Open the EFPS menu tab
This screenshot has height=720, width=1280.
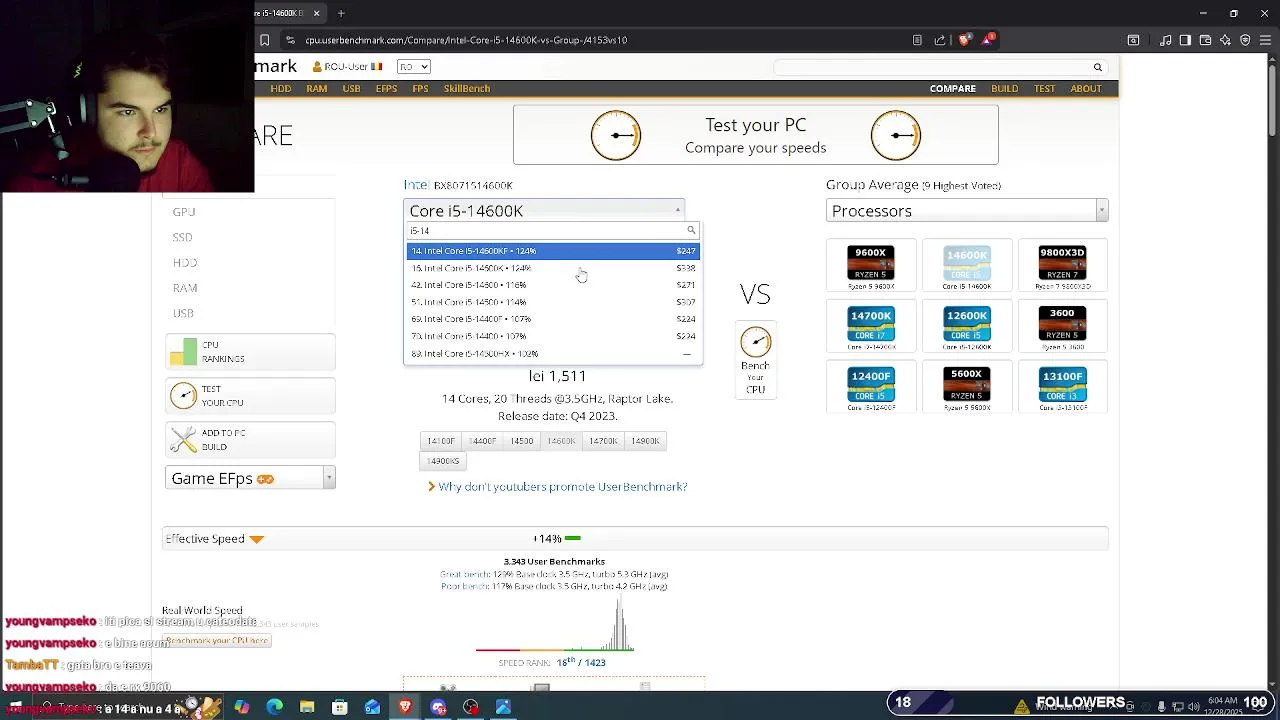(386, 88)
